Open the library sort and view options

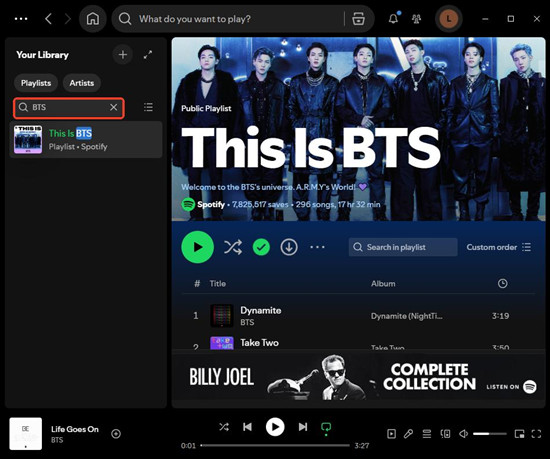tap(148, 107)
